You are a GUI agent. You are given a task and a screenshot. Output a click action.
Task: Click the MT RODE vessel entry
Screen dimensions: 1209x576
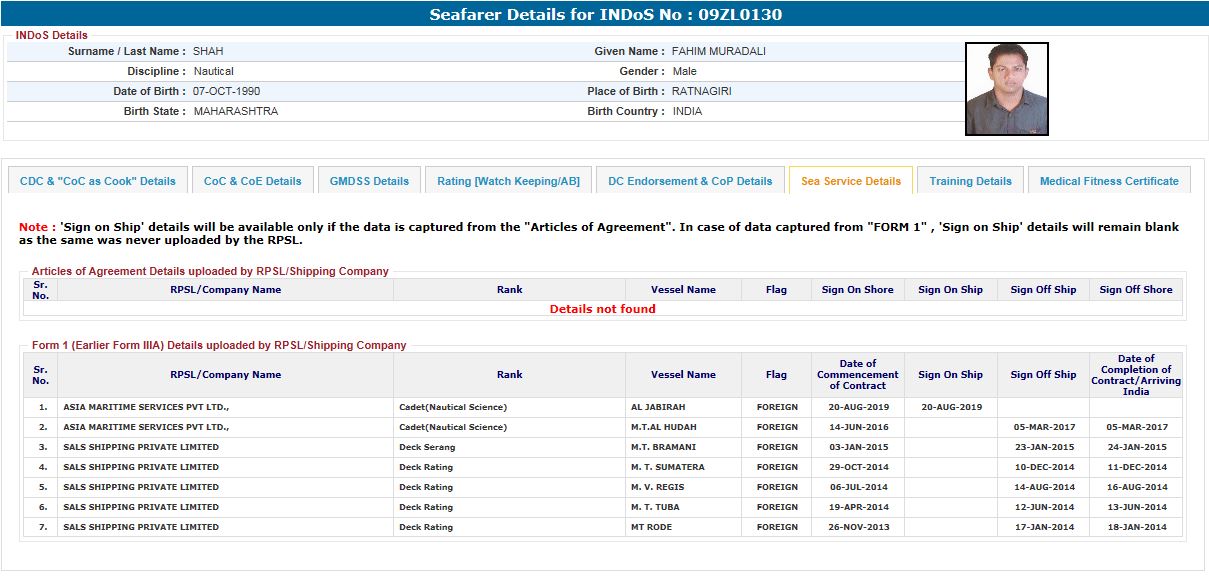point(651,527)
